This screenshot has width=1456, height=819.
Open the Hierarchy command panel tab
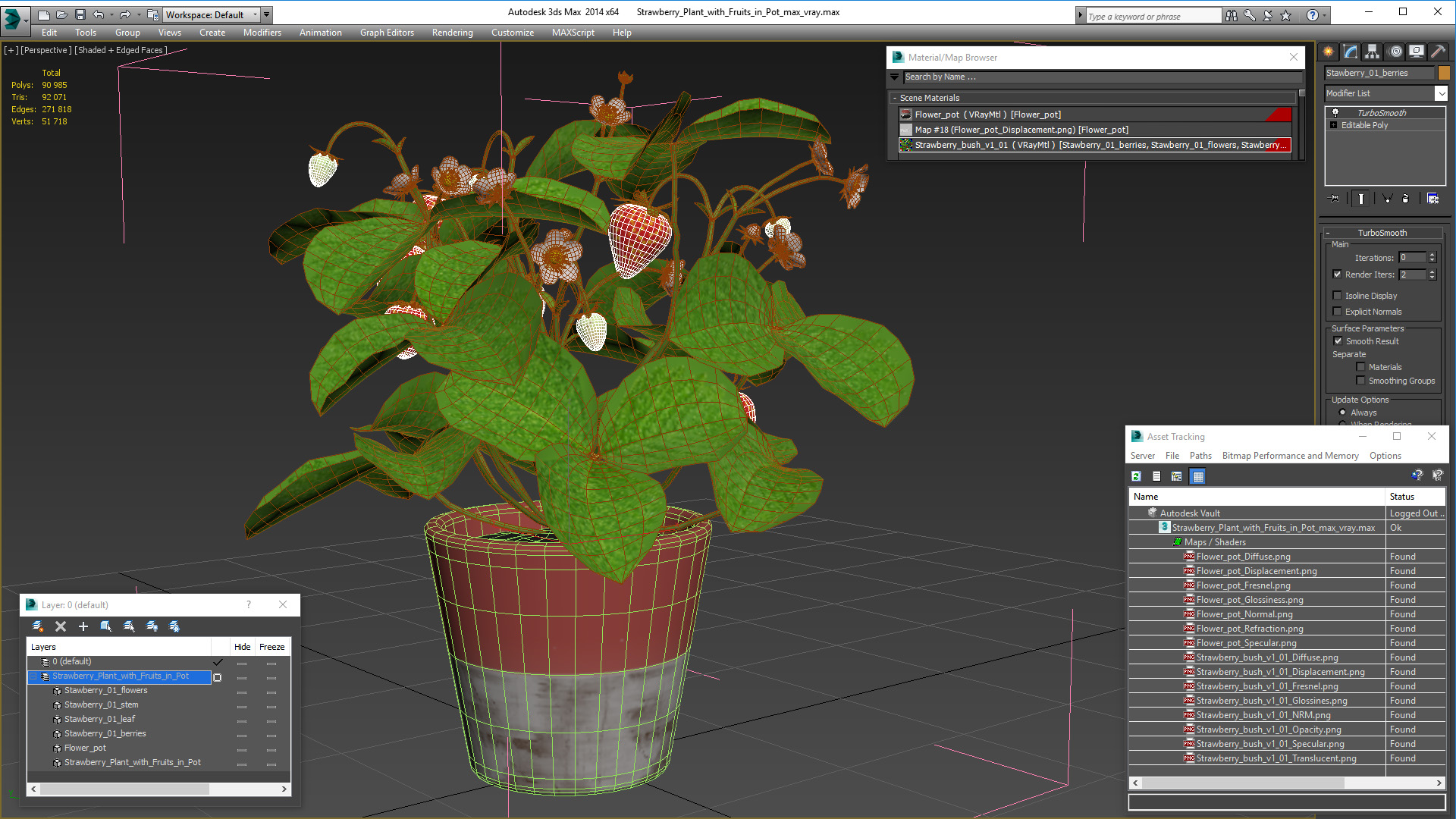[1372, 52]
